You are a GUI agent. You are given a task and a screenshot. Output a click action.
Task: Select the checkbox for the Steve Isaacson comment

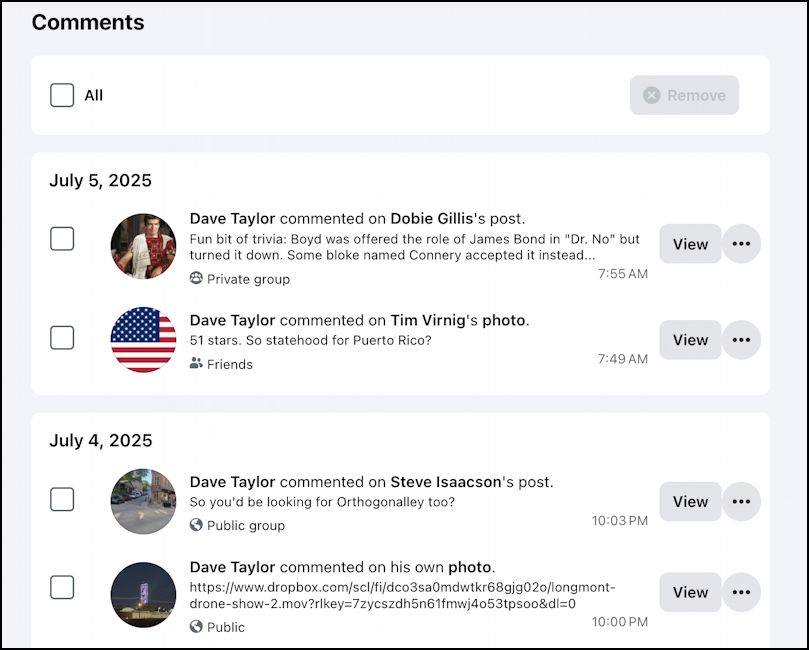[x=62, y=499]
